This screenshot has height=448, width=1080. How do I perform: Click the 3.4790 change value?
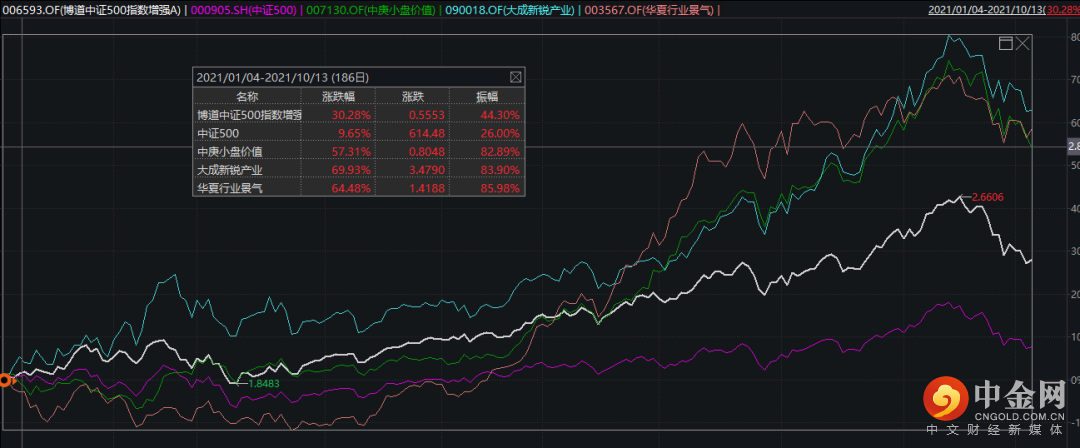pos(428,169)
